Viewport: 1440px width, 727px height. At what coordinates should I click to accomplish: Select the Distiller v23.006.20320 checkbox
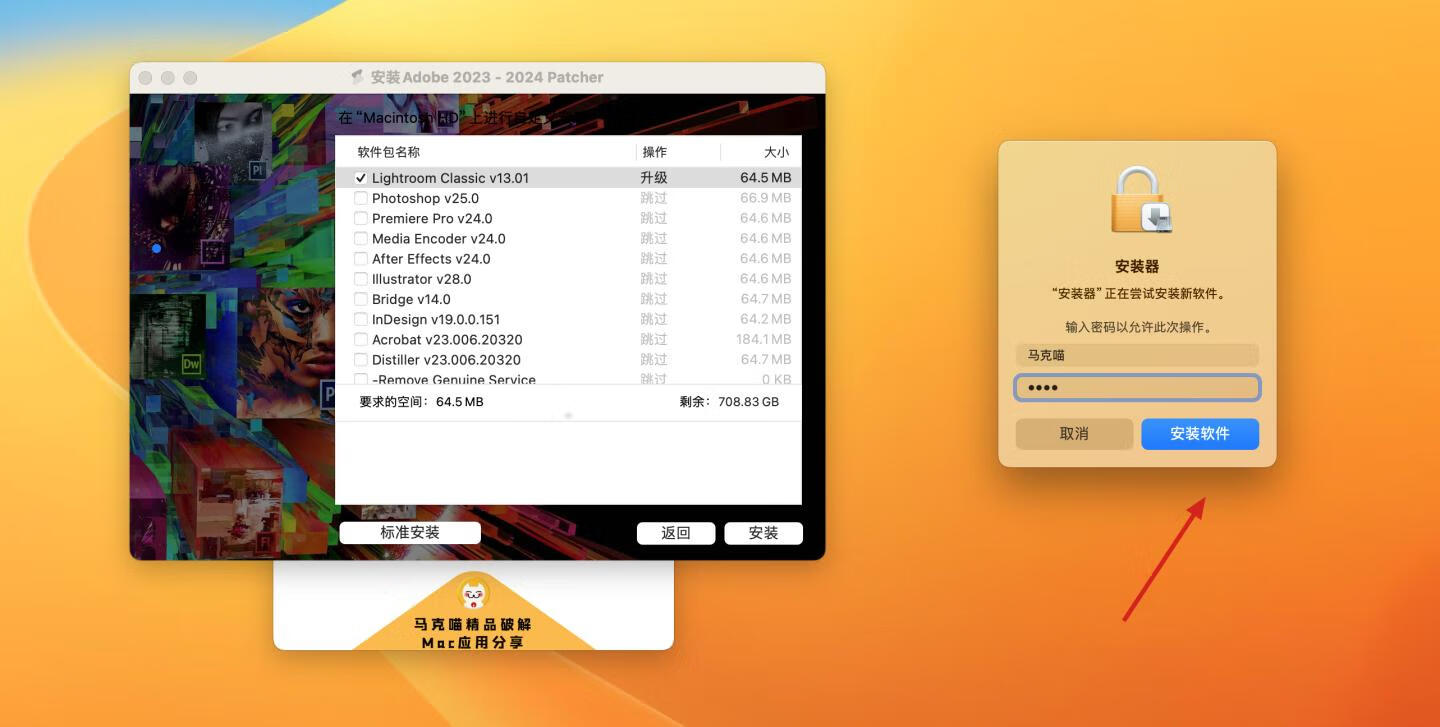(x=361, y=359)
